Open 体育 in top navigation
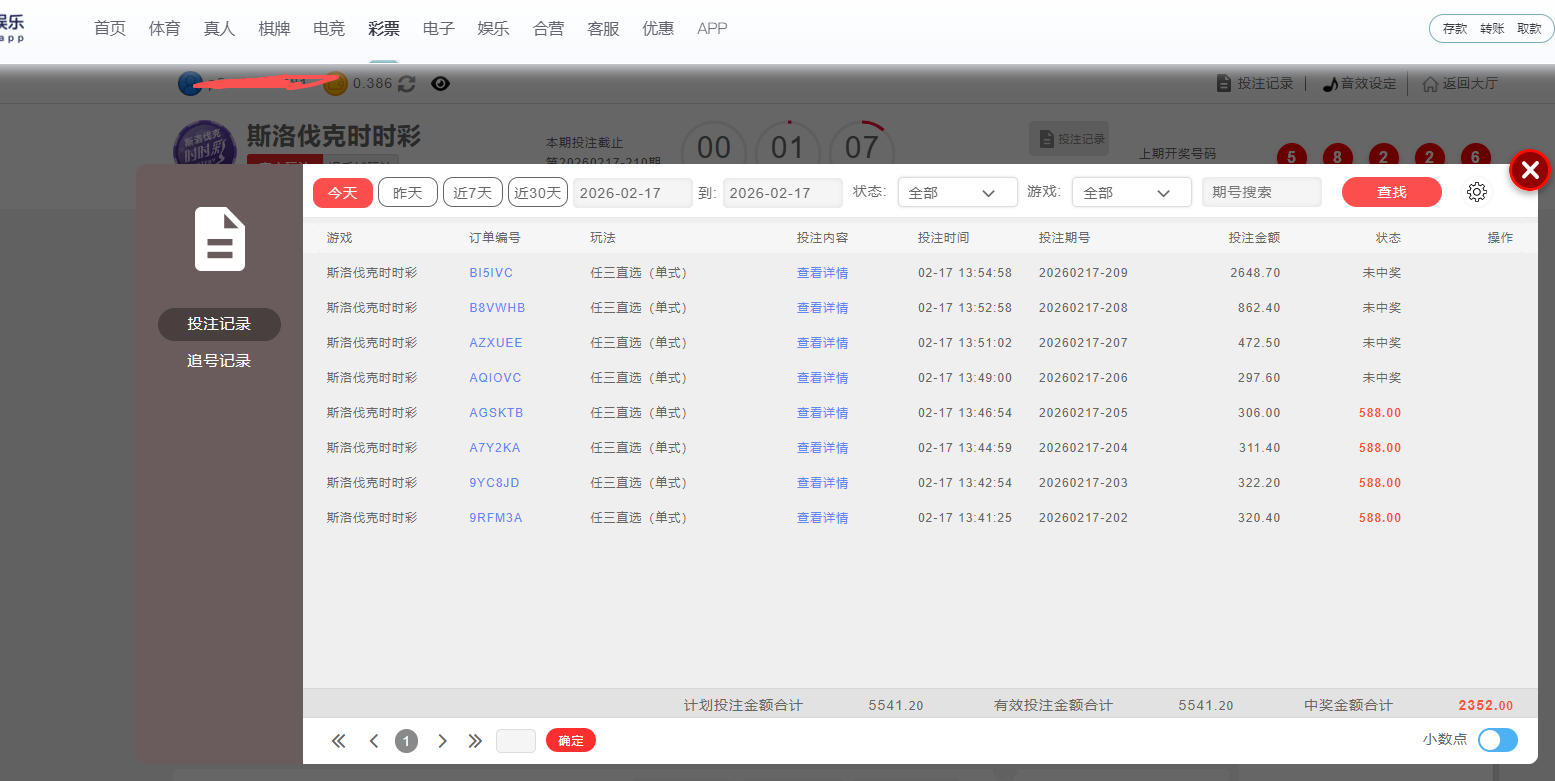Image resolution: width=1555 pixels, height=781 pixels. click(164, 29)
